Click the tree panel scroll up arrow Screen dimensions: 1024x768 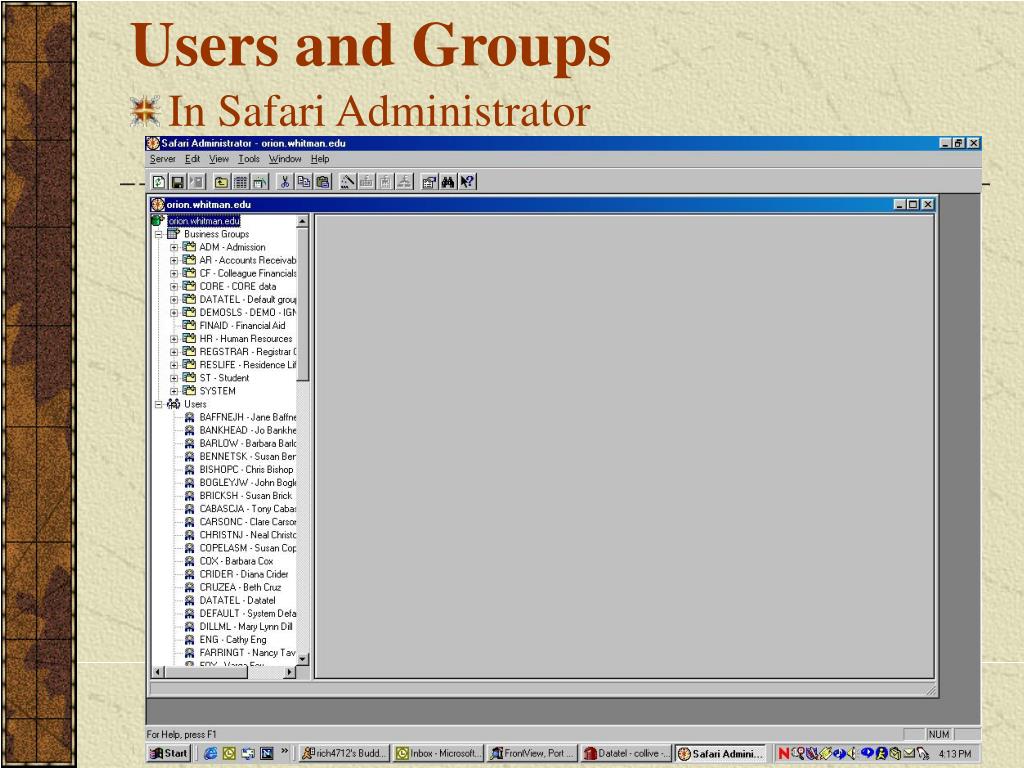302,221
